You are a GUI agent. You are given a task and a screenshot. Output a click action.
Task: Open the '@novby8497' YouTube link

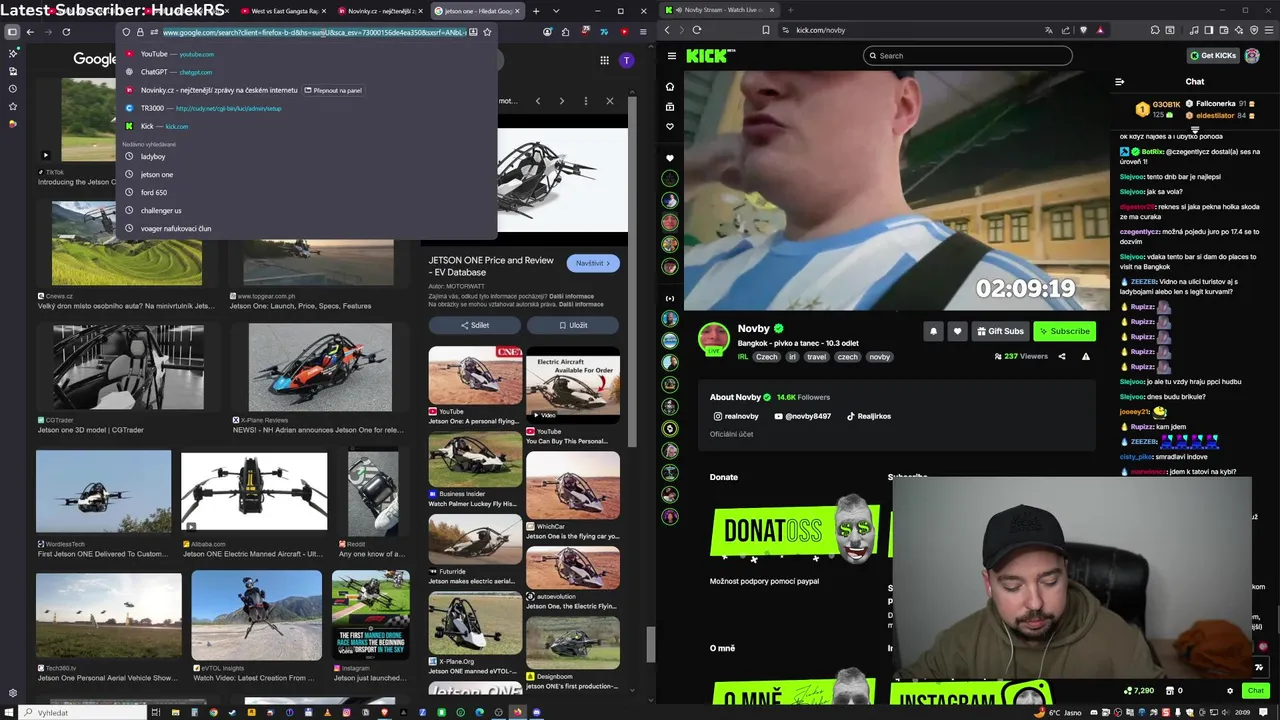[801, 416]
